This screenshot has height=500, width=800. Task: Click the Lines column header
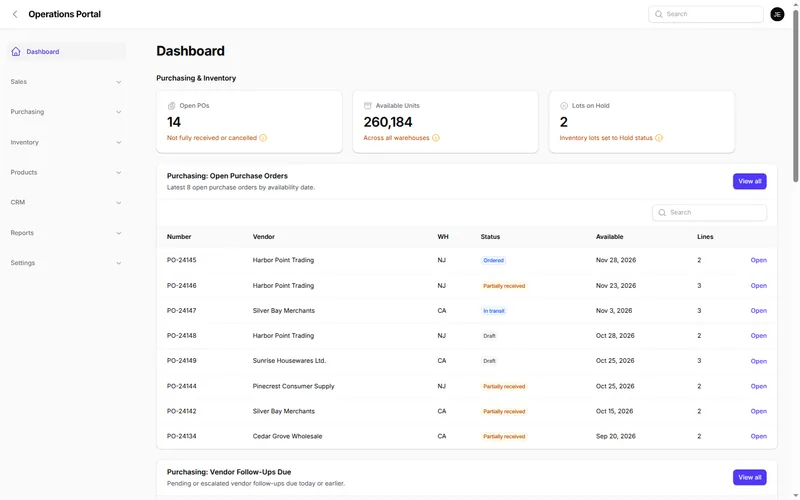(705, 237)
